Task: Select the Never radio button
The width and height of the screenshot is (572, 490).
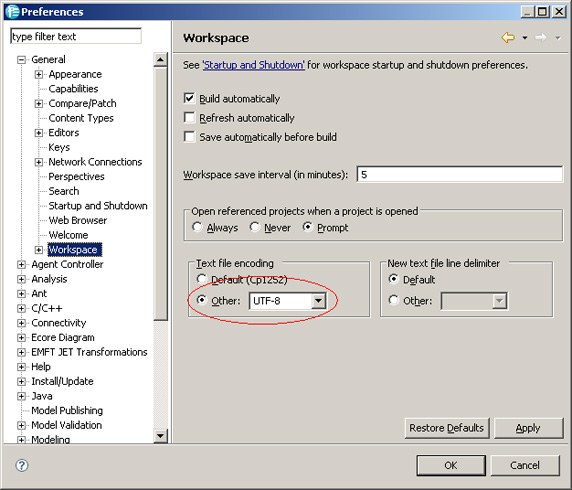Action: coord(254,227)
